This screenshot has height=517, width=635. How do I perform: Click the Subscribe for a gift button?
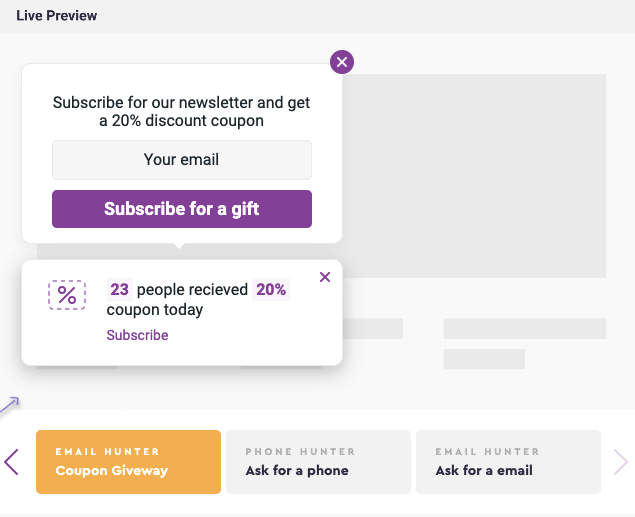182,209
